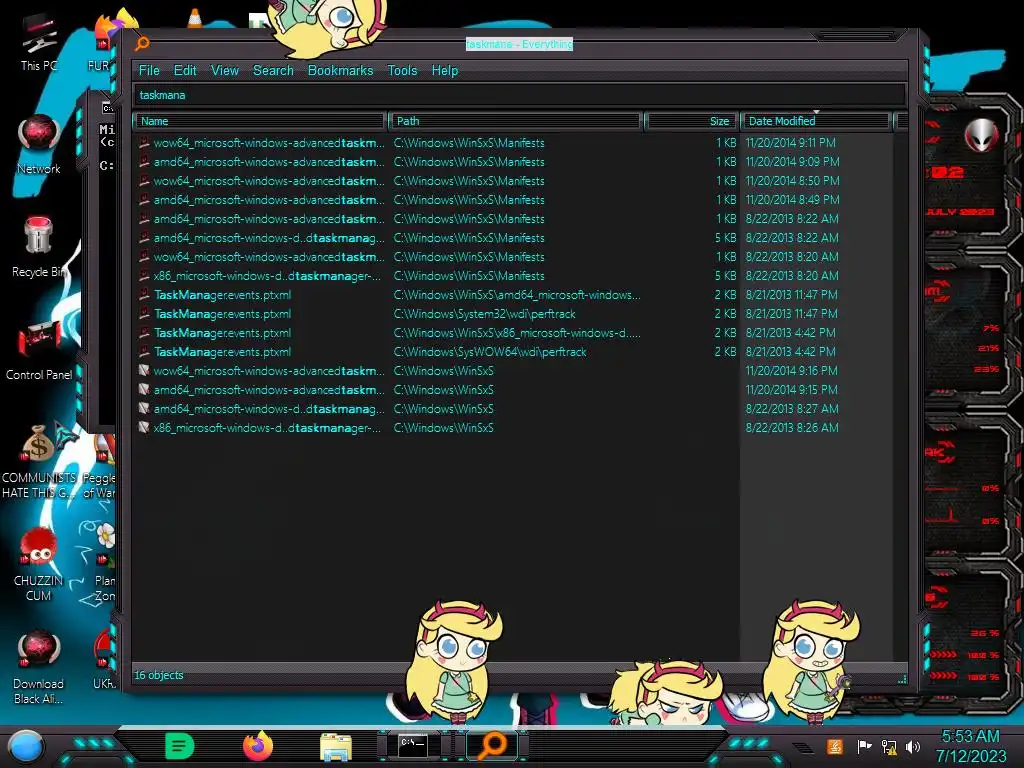The height and width of the screenshot is (768, 1024).
Task: Select amd64 manifest row dated 11/20/2014 8:49 PM
Action: (513, 200)
